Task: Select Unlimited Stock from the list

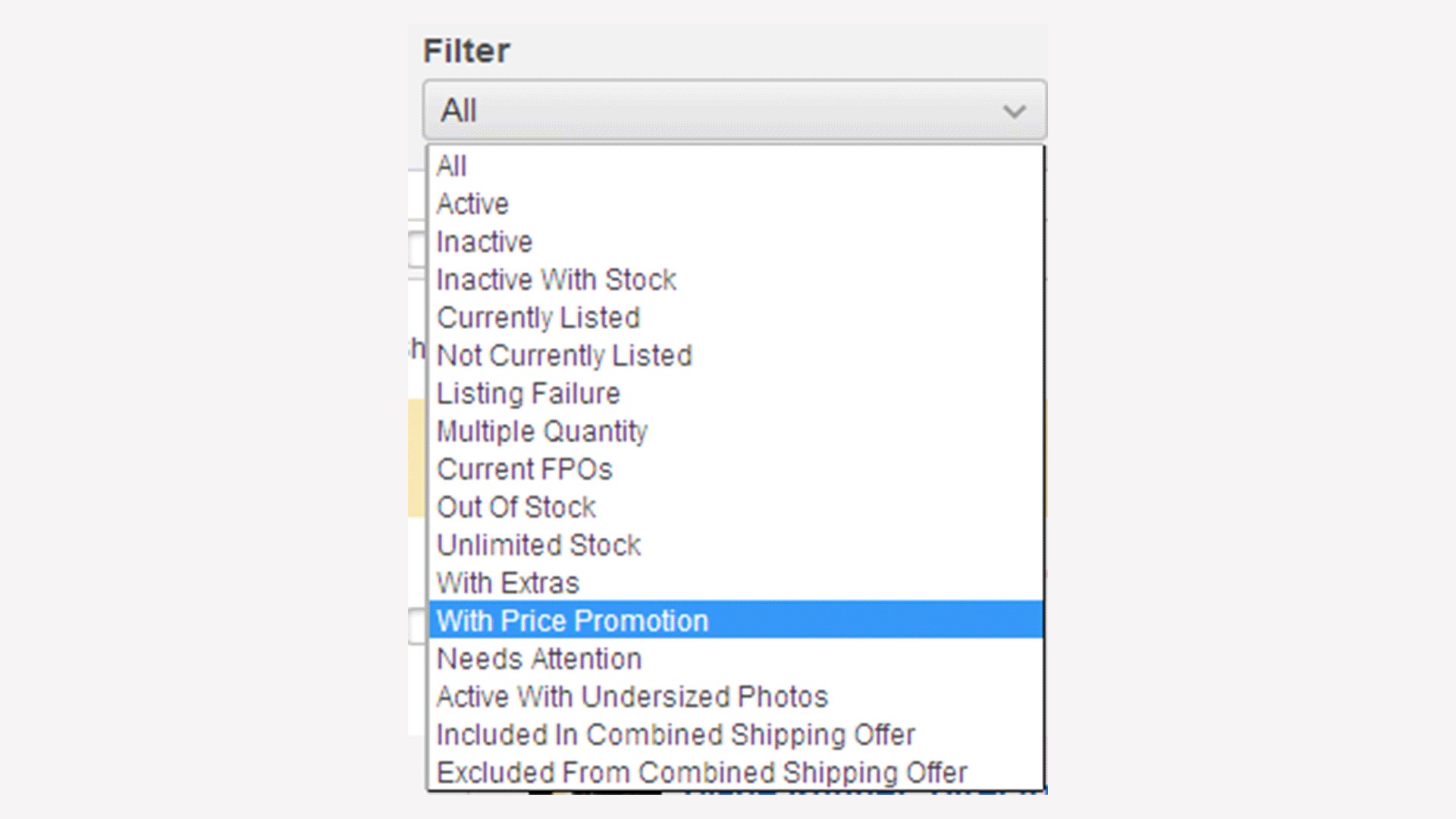Action: point(538,544)
